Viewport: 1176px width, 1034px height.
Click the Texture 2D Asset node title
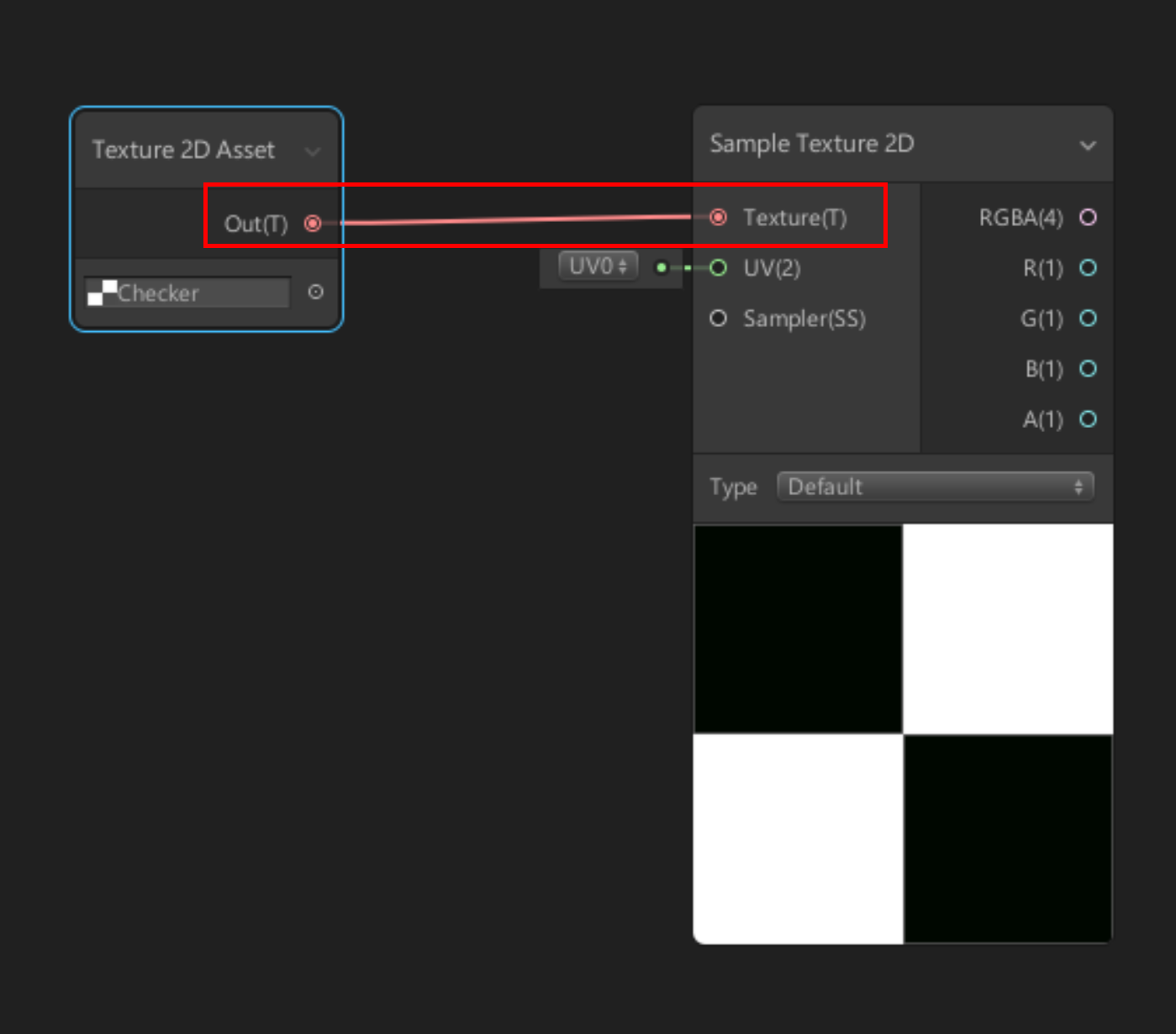point(183,150)
